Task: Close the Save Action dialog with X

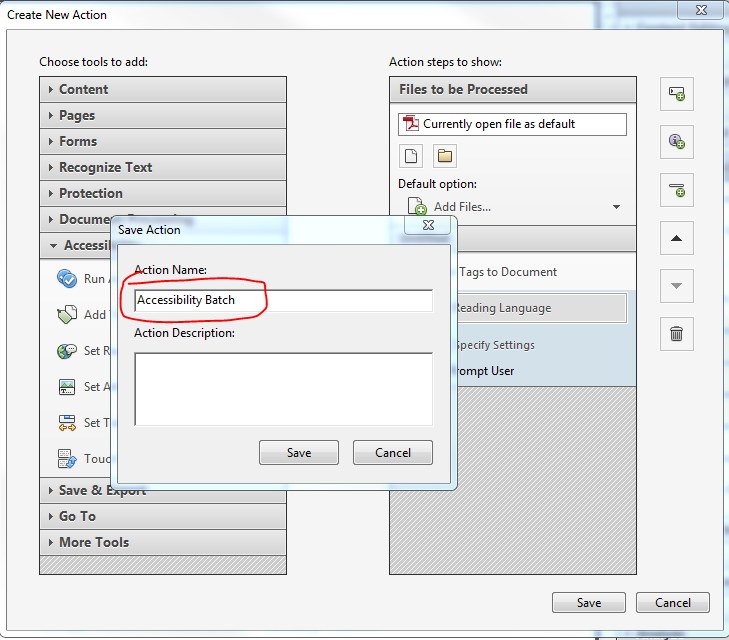Action: coord(427,226)
